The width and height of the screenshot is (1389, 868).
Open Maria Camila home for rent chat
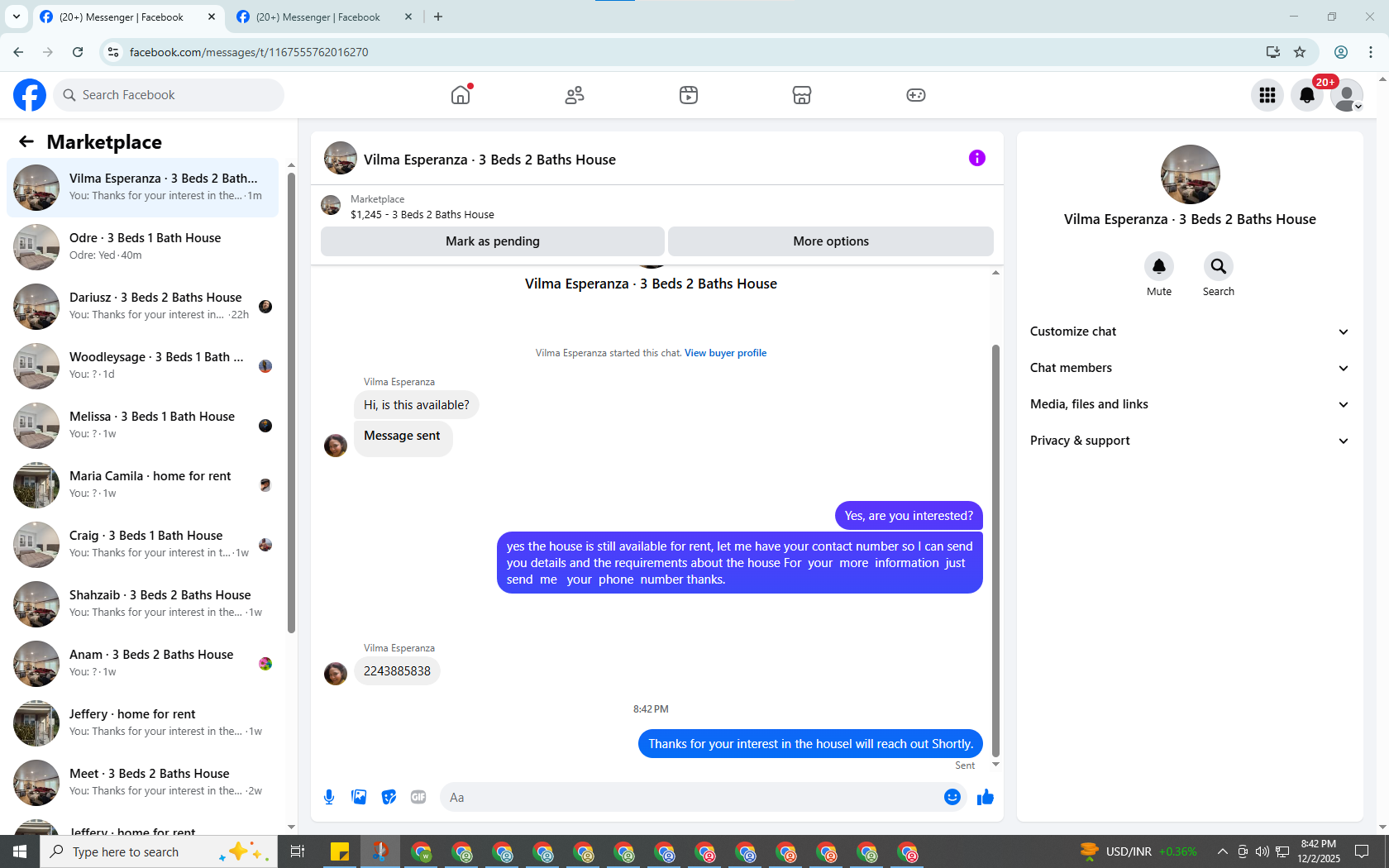tap(143, 485)
